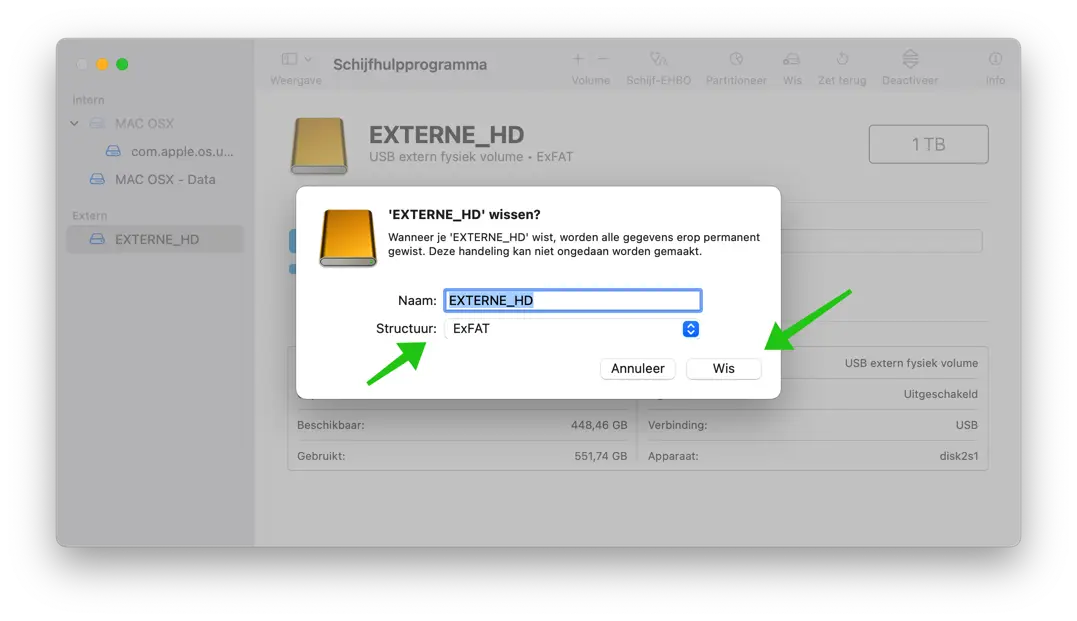Collapse the MAC OSX disk tree

tap(74, 124)
